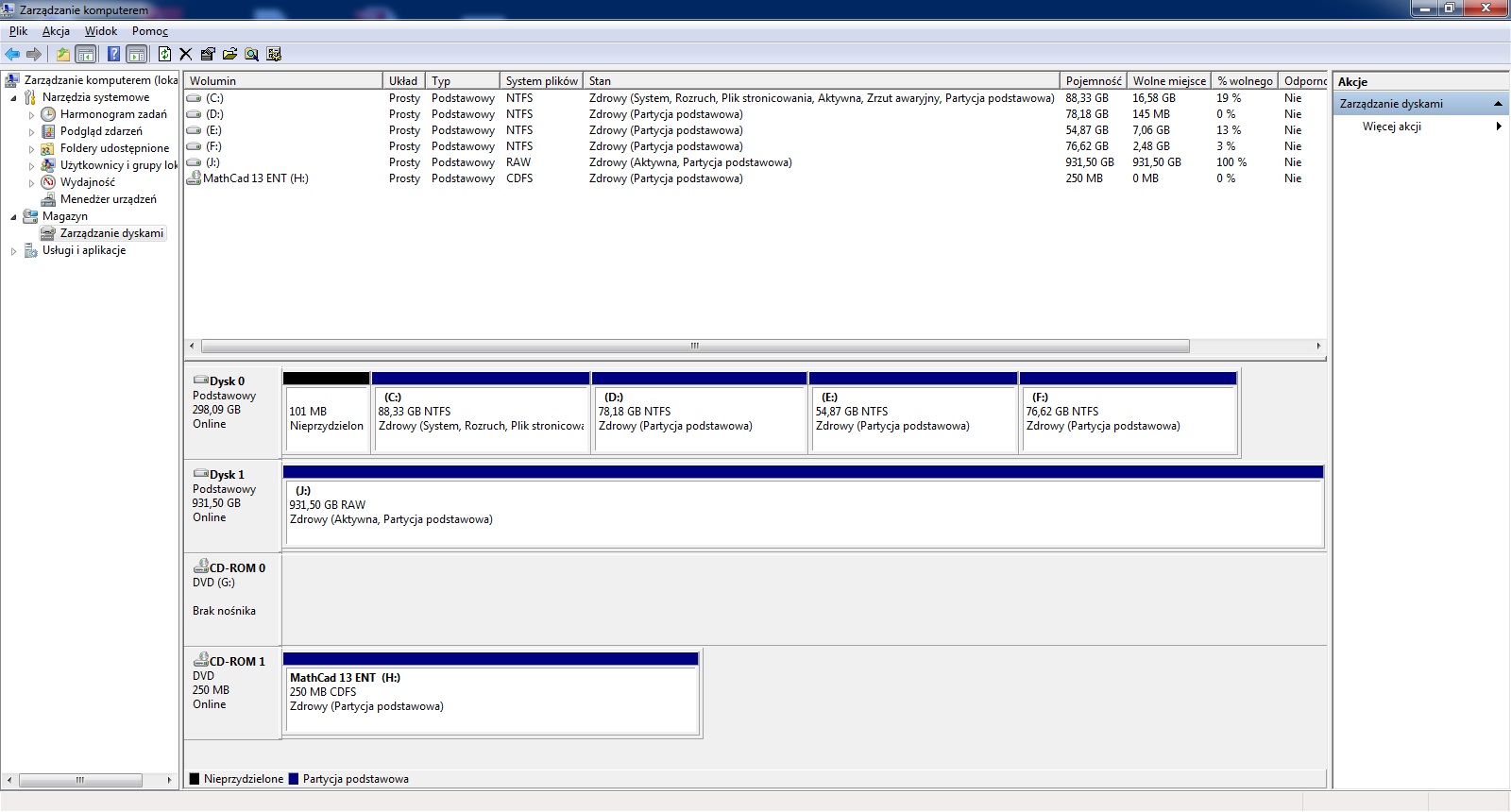The height and width of the screenshot is (812, 1511).
Task: Select the (C:) 88,33 GB partition block
Action: (481, 413)
